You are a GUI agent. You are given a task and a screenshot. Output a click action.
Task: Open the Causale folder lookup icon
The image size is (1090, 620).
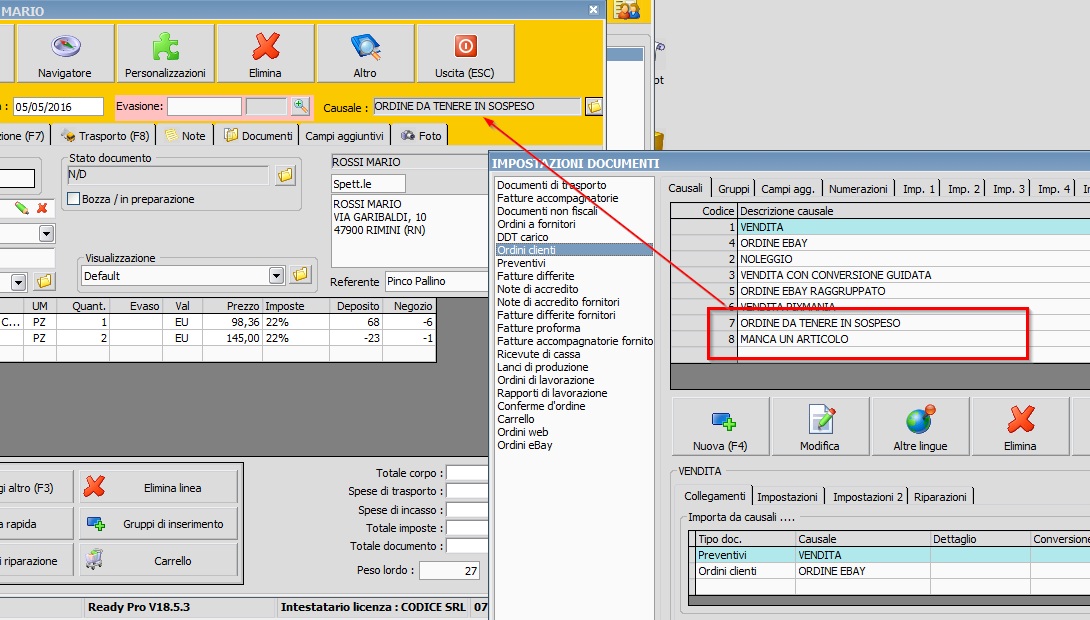click(x=594, y=106)
